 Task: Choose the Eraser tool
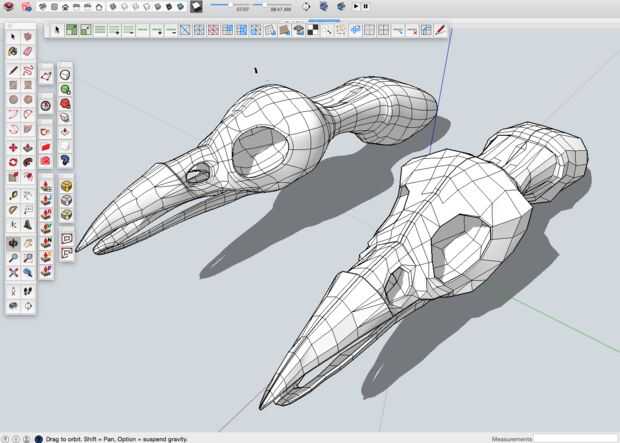point(27,51)
